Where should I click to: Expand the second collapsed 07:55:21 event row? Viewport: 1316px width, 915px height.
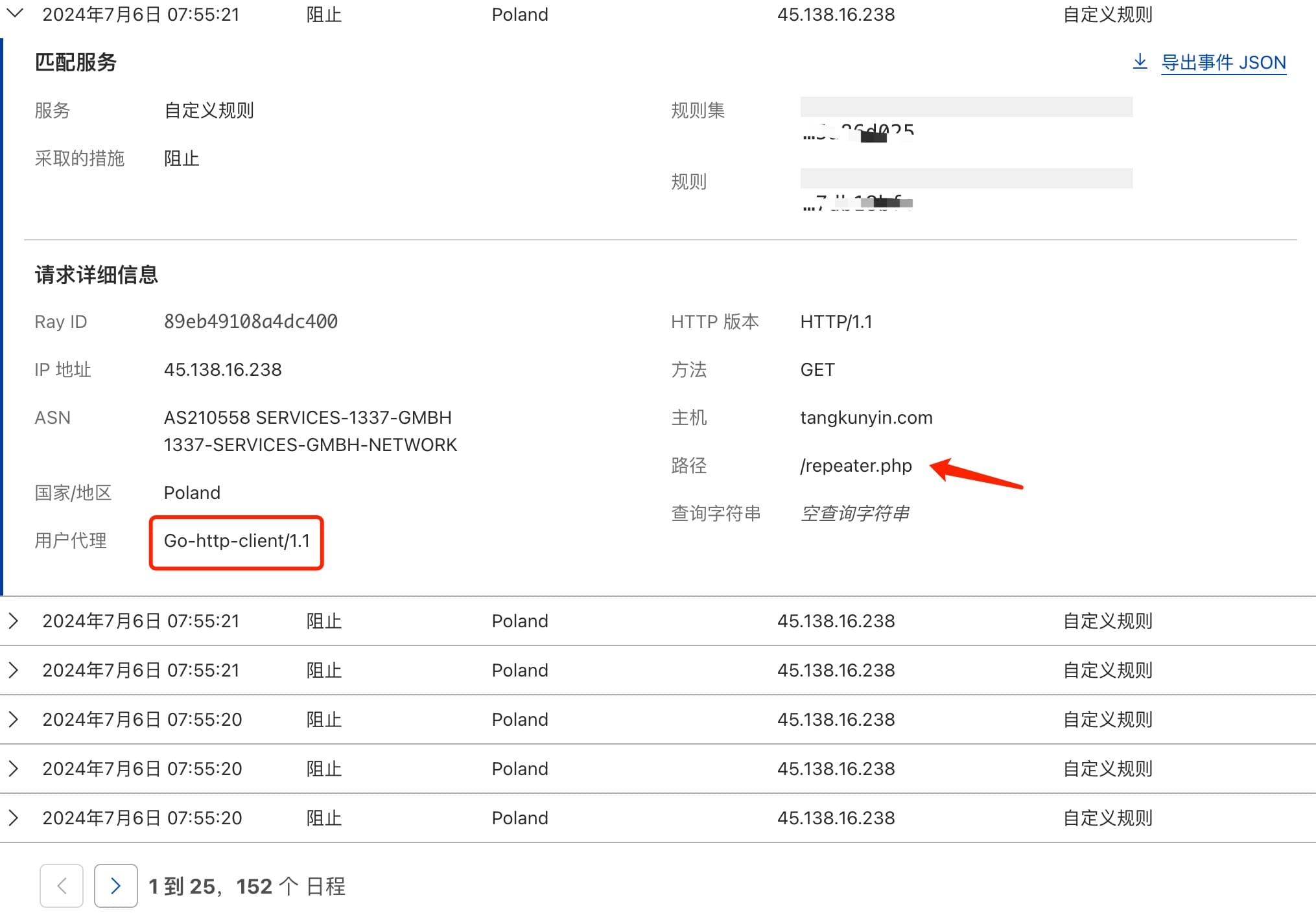[x=14, y=670]
